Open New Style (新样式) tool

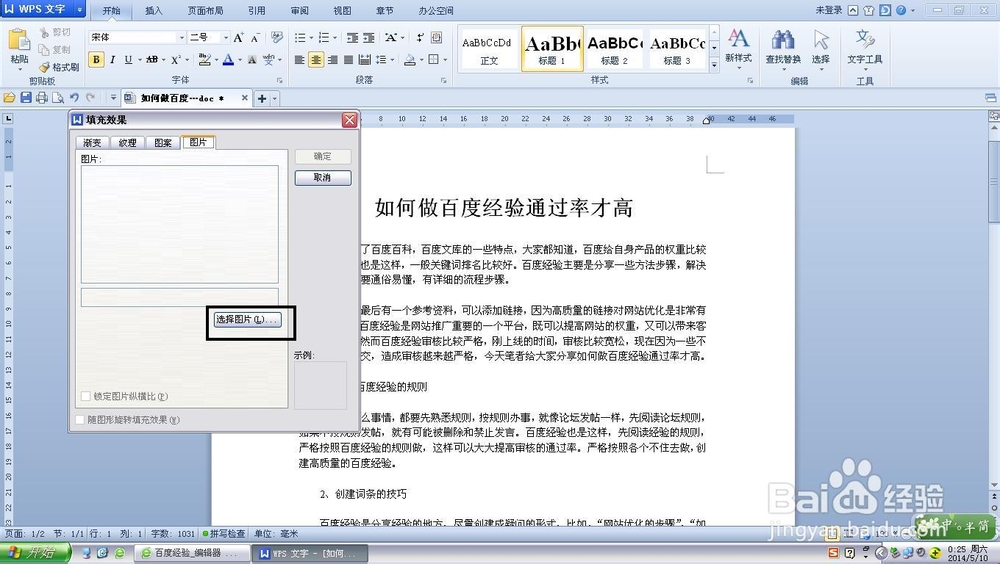coord(739,46)
